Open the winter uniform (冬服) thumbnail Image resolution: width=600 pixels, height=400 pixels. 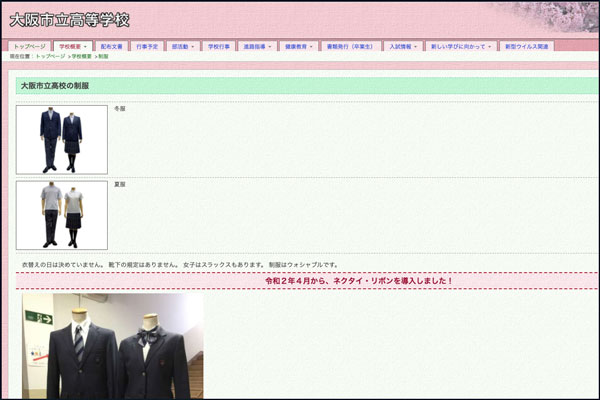pos(62,139)
